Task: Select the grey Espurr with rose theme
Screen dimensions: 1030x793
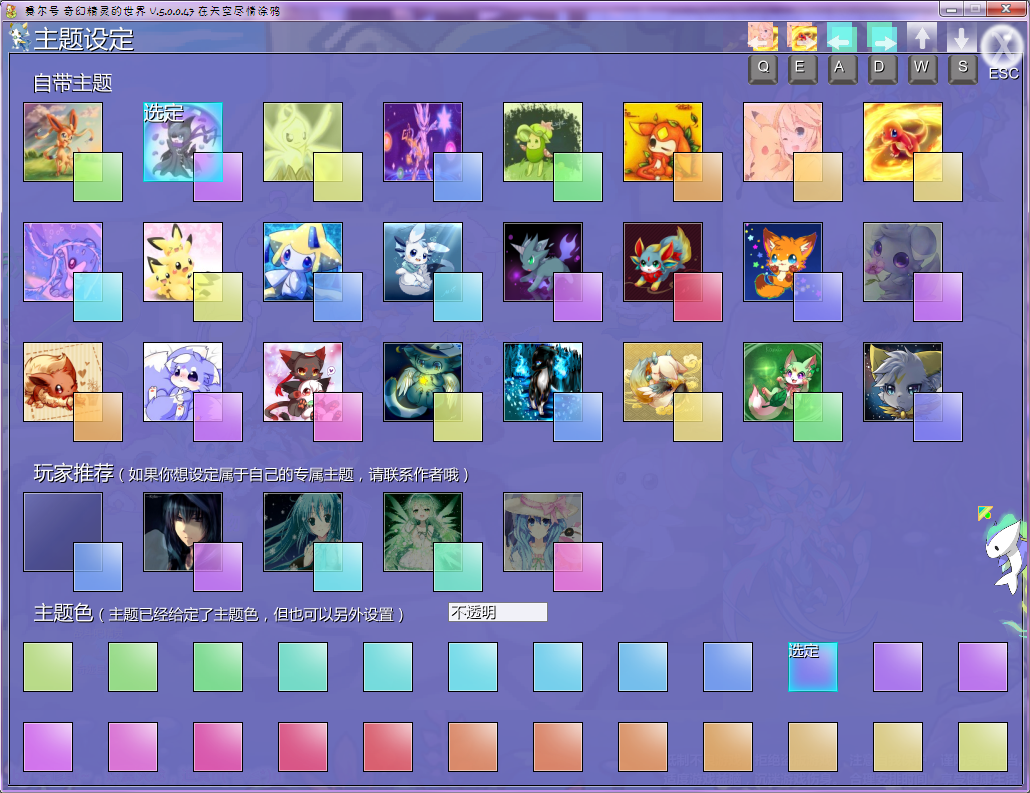Action: pyautogui.click(x=903, y=262)
